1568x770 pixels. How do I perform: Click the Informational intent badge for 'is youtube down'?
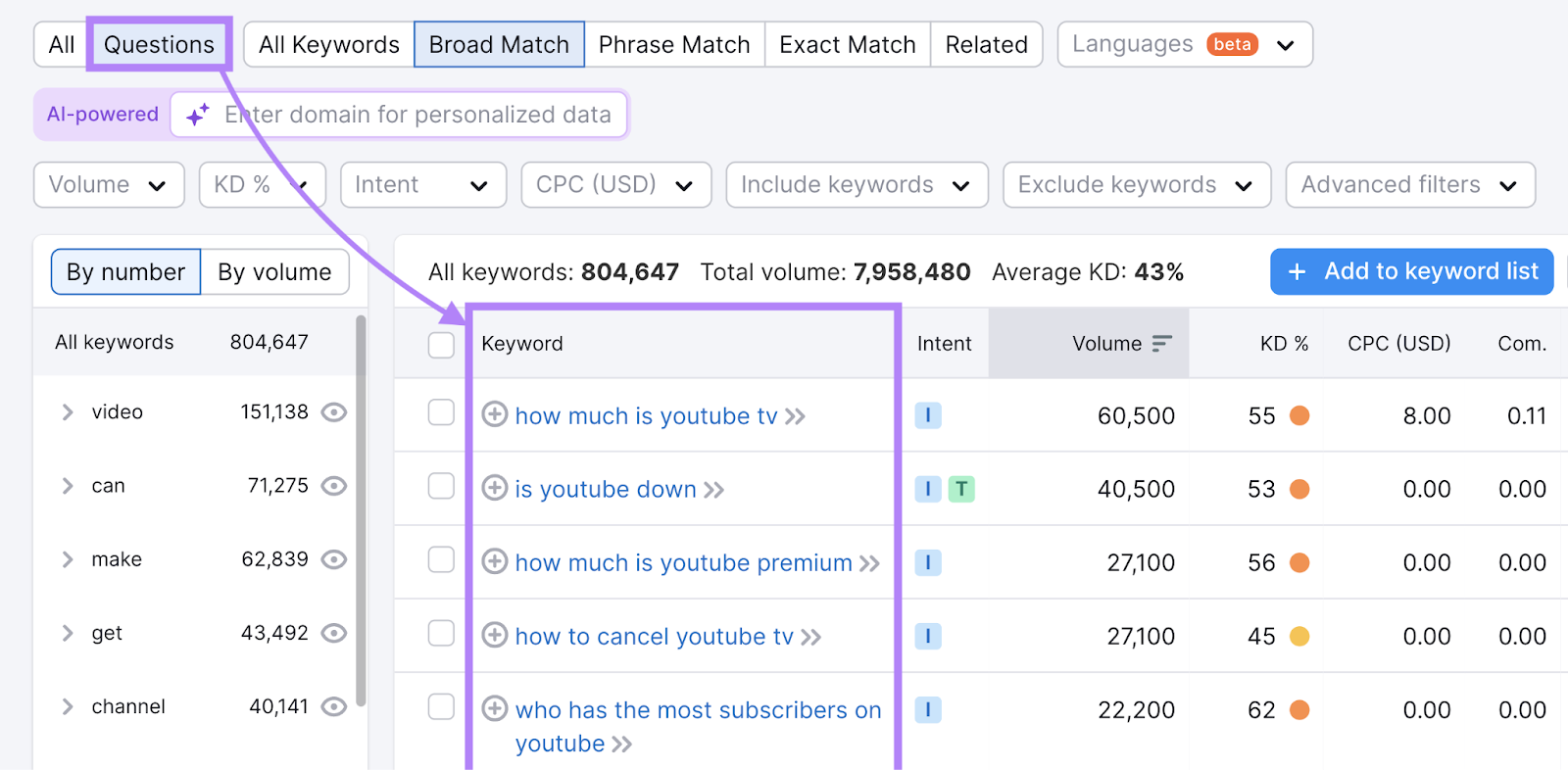[x=928, y=489]
